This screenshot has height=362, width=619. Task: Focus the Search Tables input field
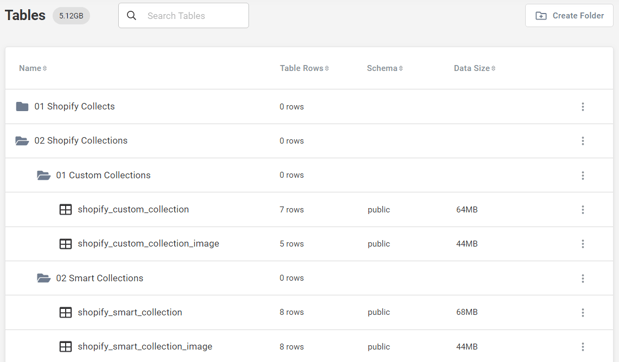(184, 15)
